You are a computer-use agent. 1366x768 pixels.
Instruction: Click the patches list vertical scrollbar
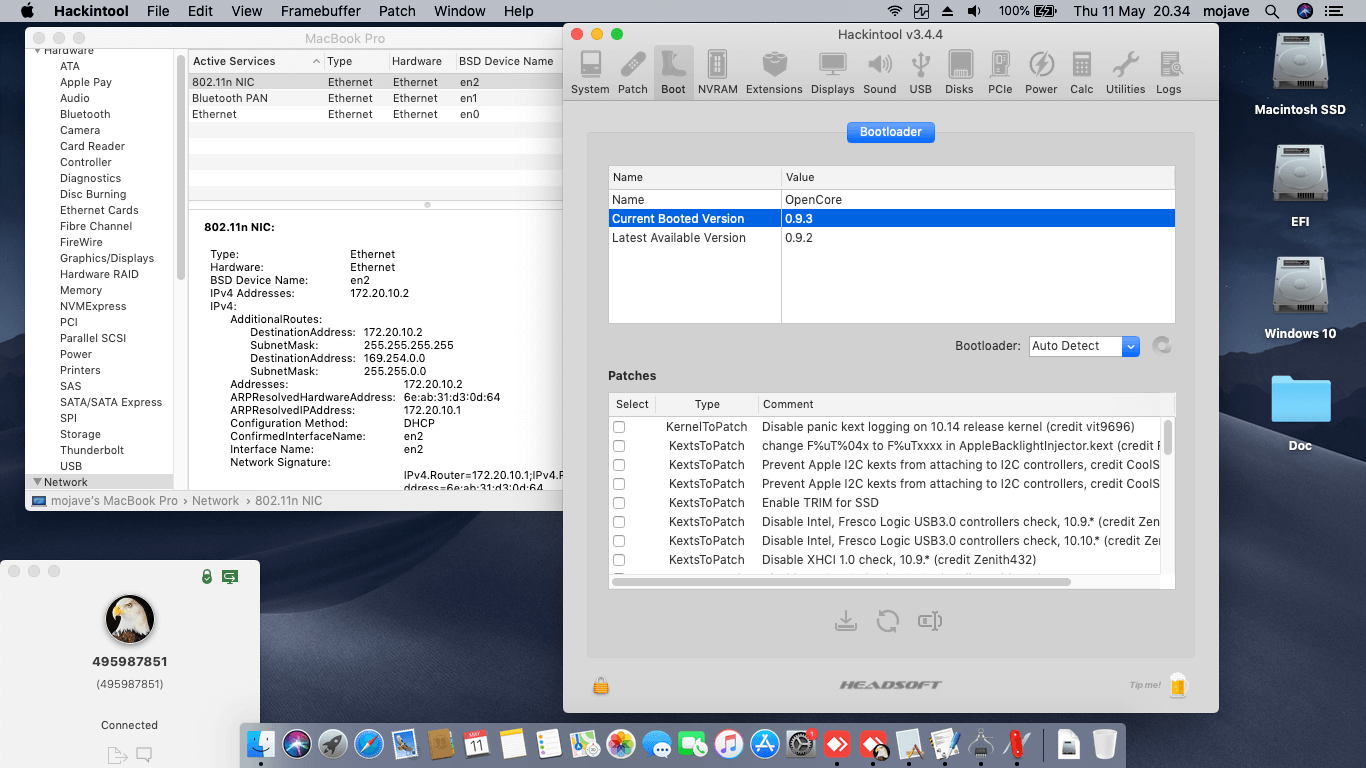1168,436
